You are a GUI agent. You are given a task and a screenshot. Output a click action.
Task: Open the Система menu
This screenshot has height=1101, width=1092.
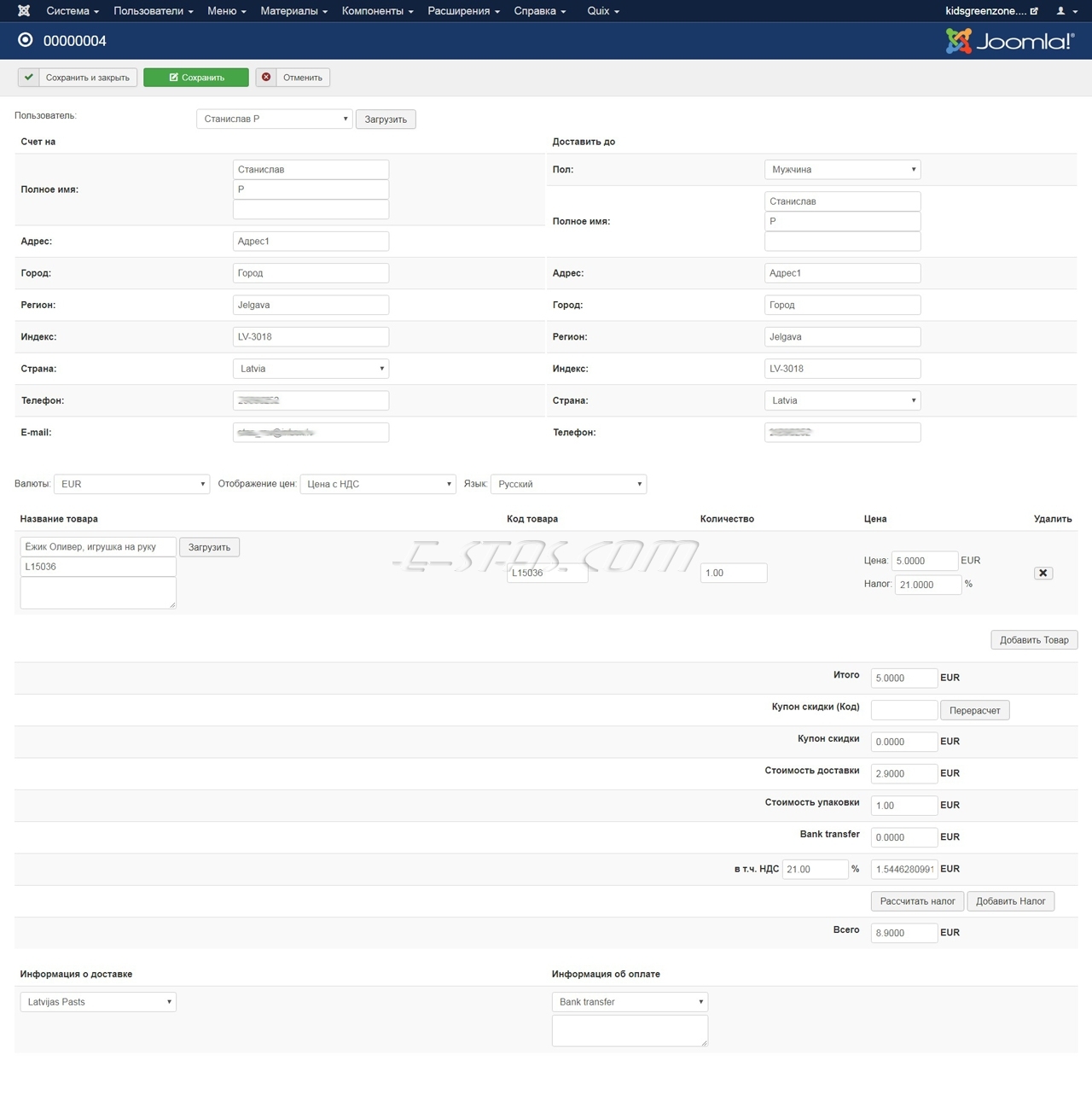pyautogui.click(x=73, y=11)
